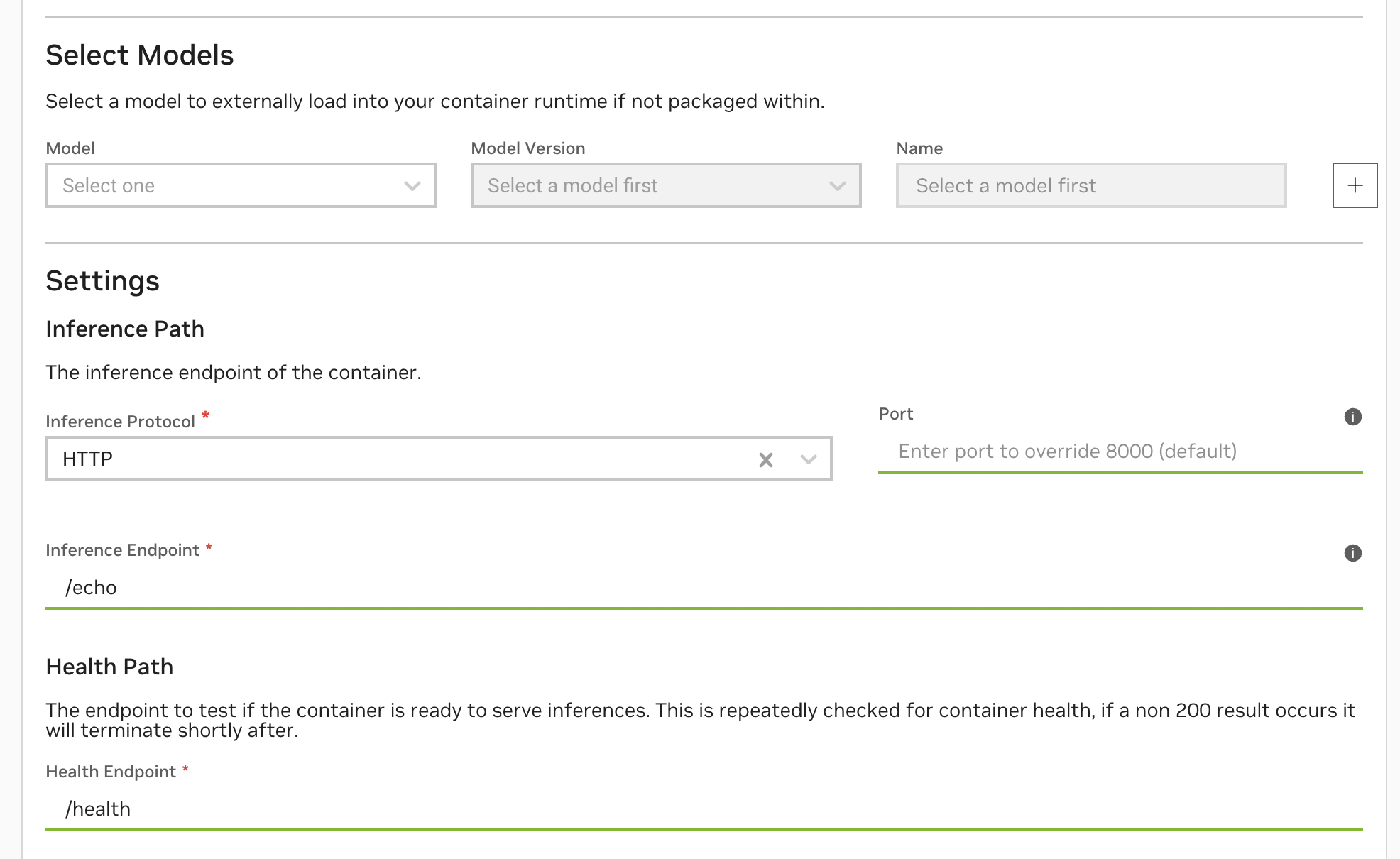The width and height of the screenshot is (1400, 859).
Task: Click the 'Select a model first' Name field
Action: tap(1091, 185)
